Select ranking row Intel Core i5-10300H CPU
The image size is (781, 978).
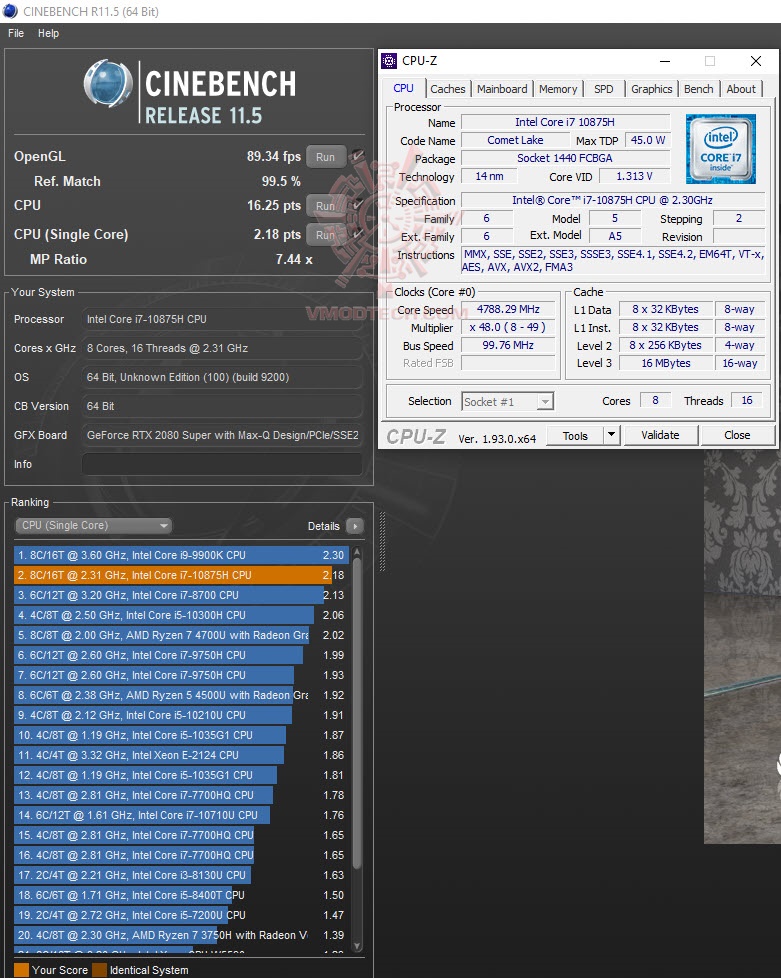click(x=181, y=615)
